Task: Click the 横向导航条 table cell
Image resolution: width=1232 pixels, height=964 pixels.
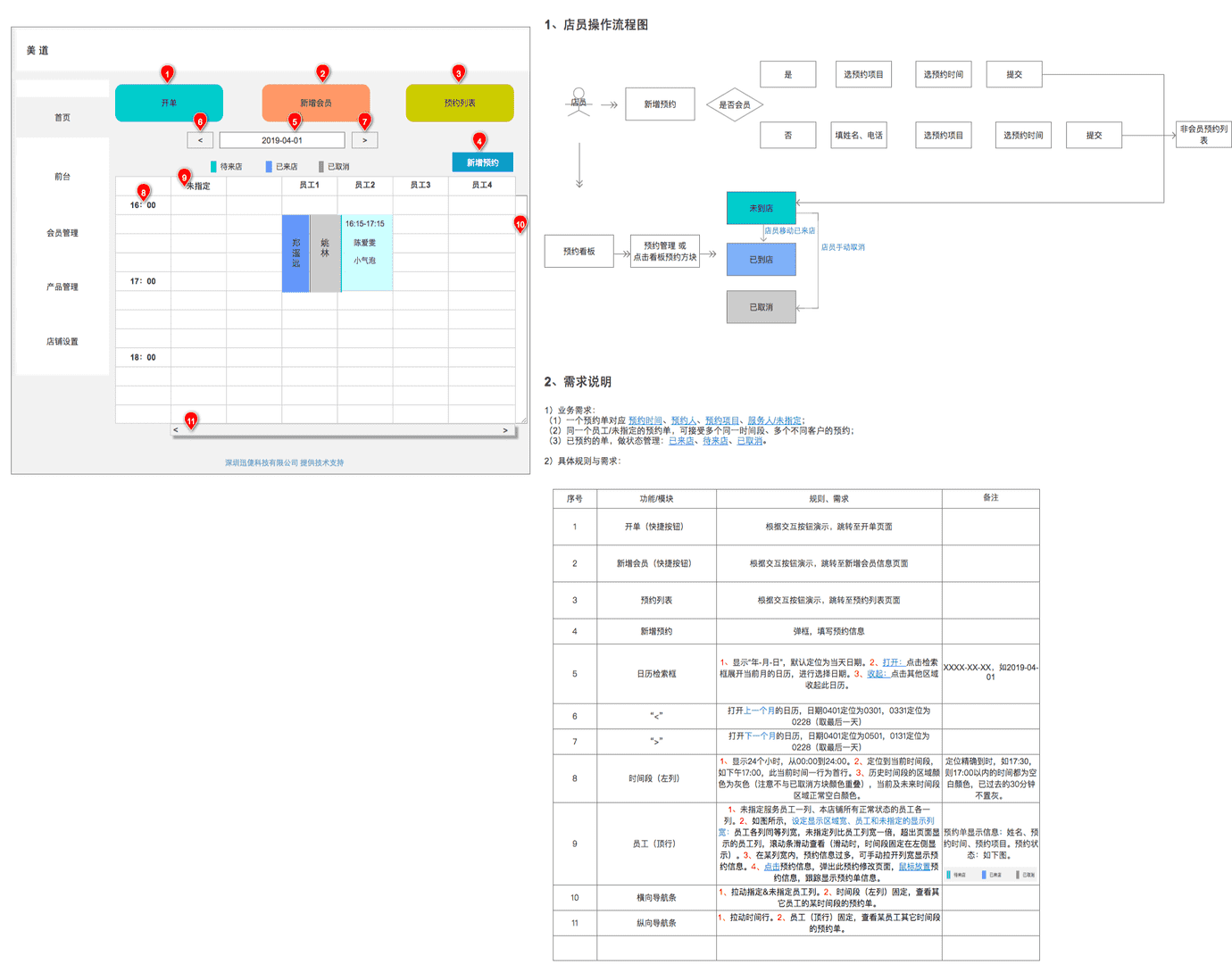Action: tap(656, 897)
